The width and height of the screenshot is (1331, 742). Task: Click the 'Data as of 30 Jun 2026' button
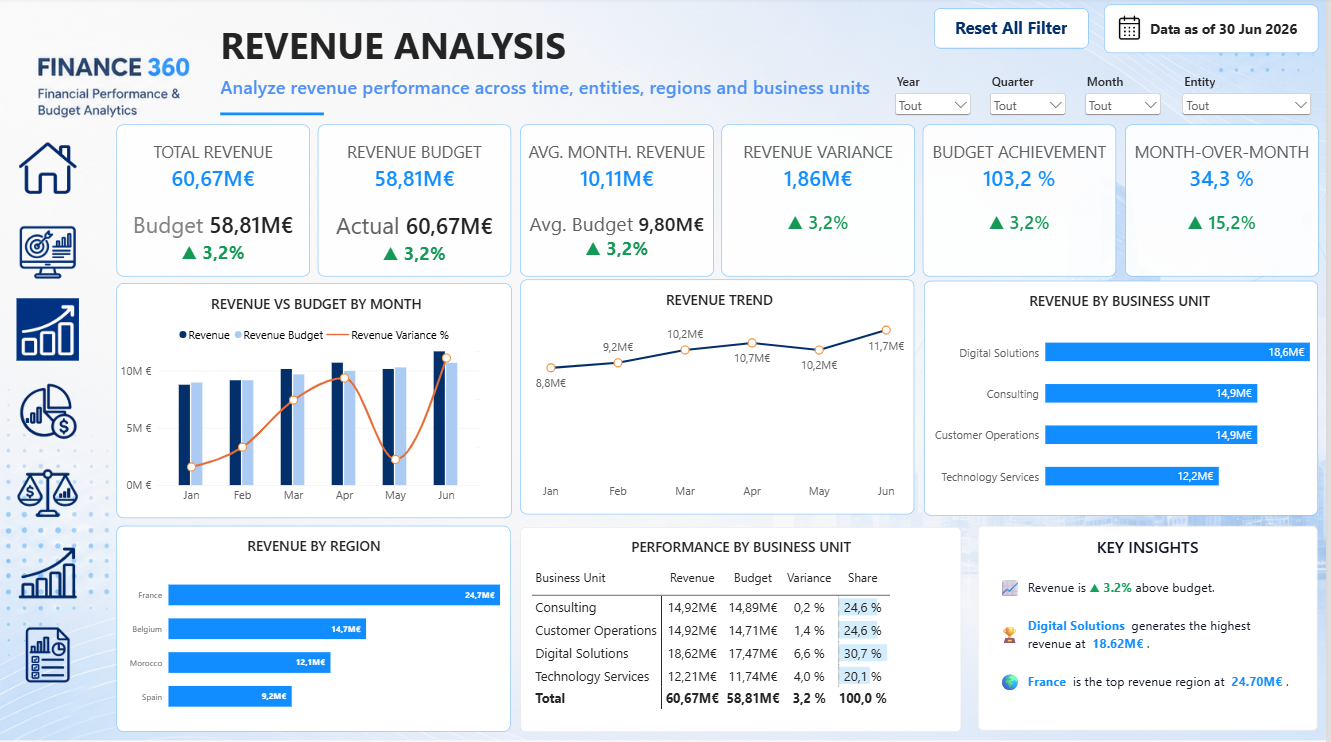point(1211,28)
